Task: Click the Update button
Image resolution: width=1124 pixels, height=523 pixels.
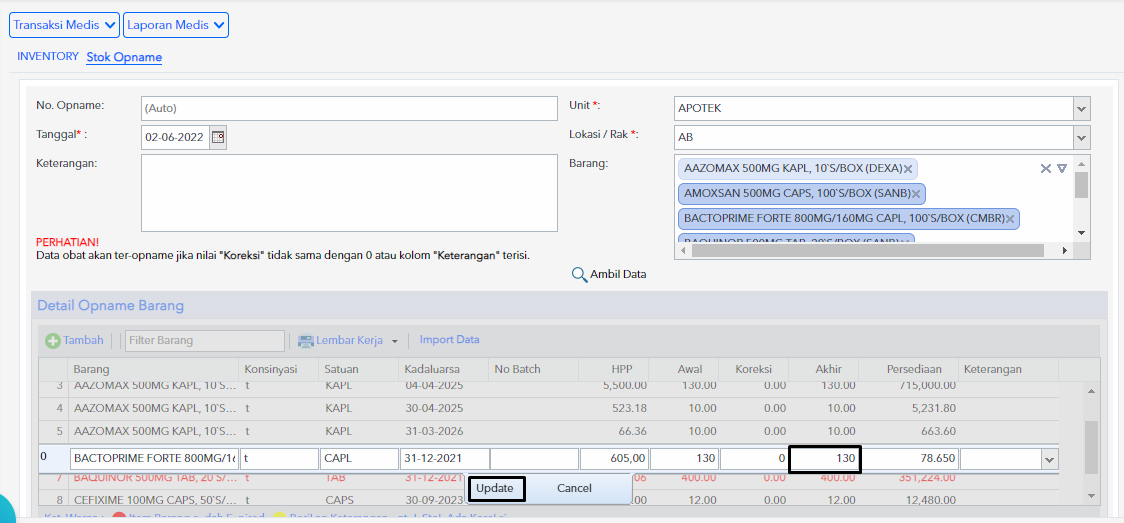Action: coord(497,489)
